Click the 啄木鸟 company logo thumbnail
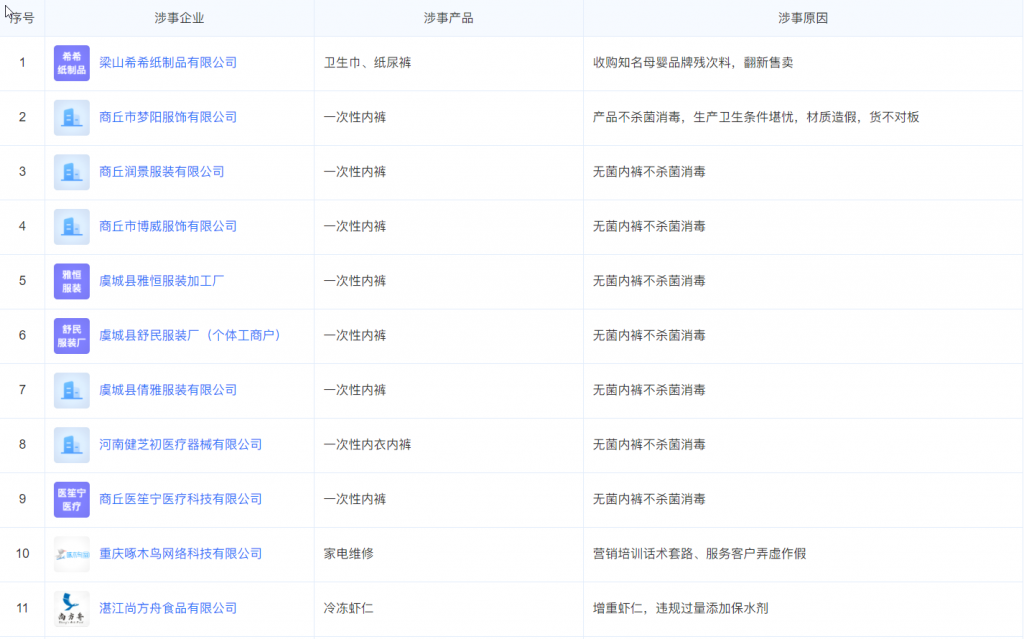The image size is (1024, 639). pos(72,554)
